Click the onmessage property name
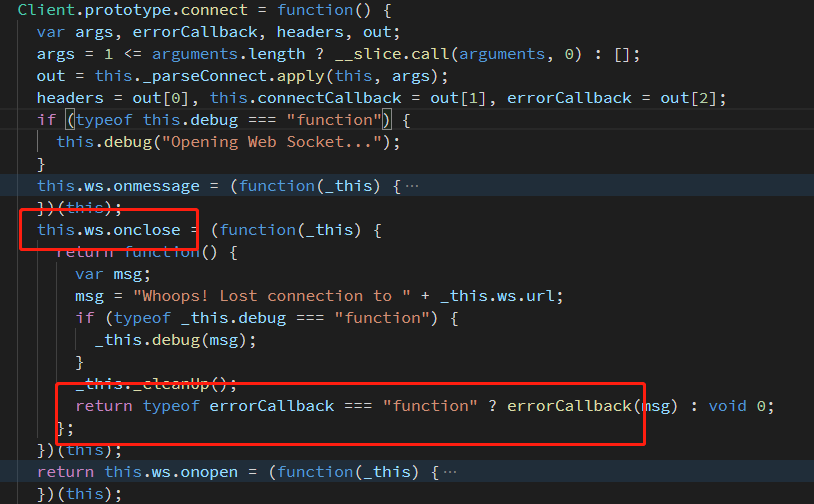This screenshot has width=814, height=504. tap(156, 186)
